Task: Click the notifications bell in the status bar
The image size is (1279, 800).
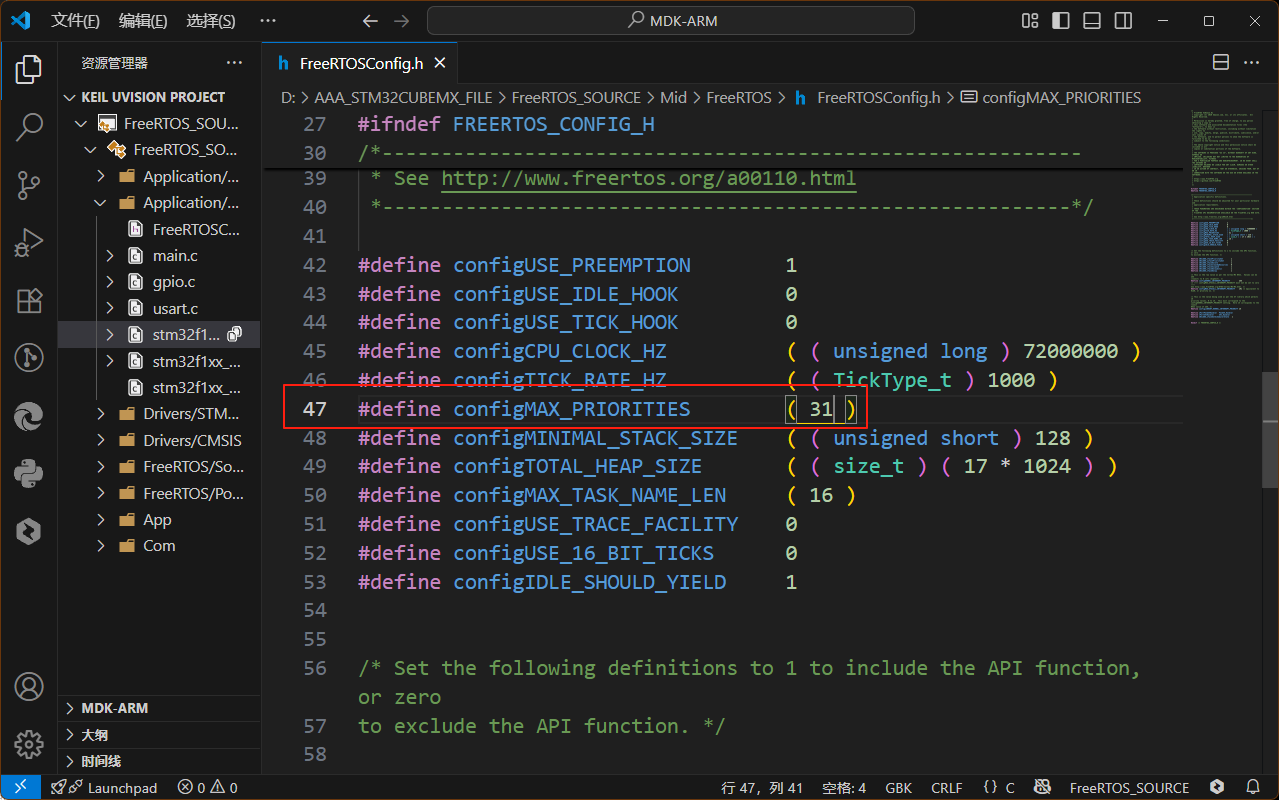Action: point(1254,787)
